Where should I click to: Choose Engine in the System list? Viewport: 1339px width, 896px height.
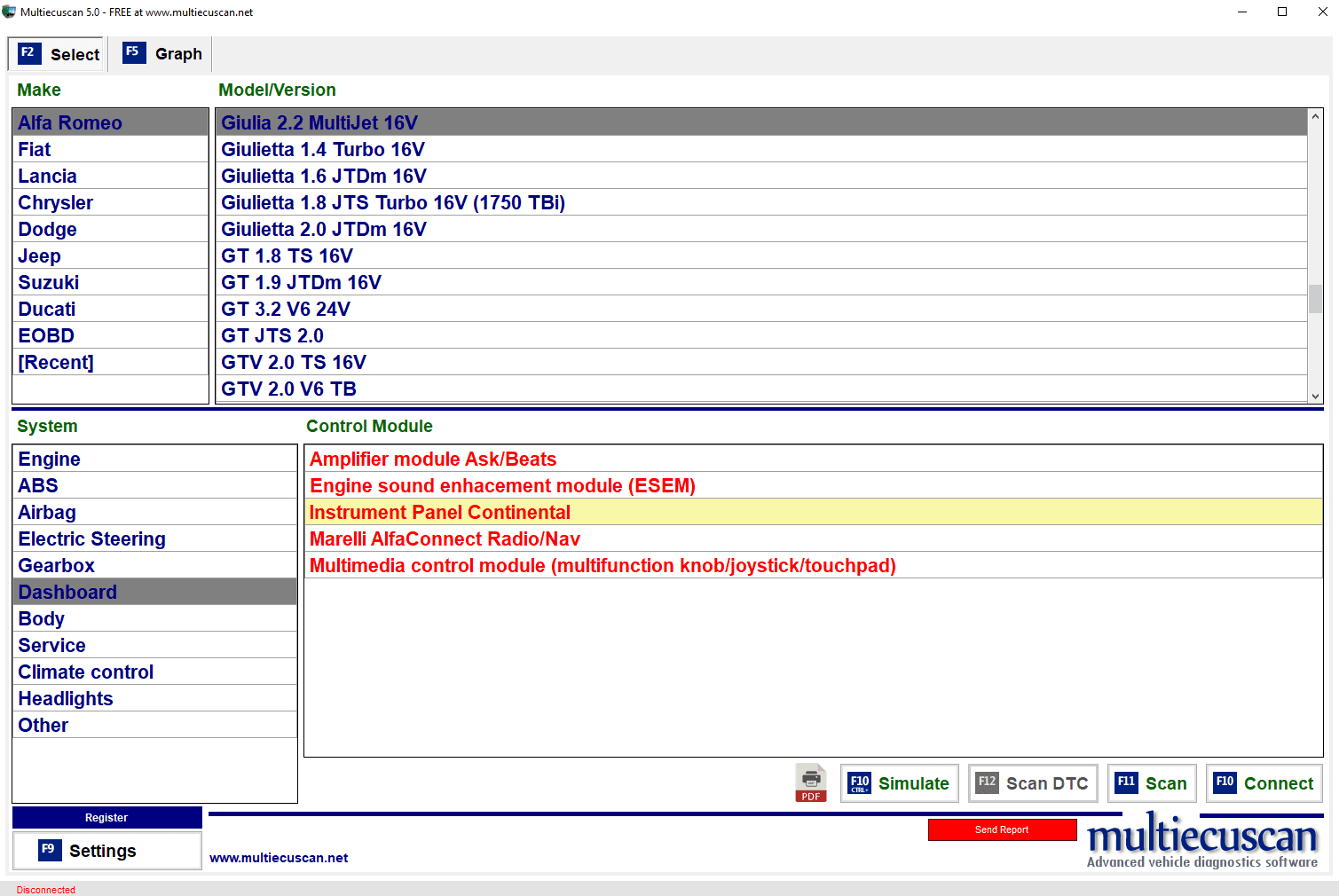tap(50, 459)
